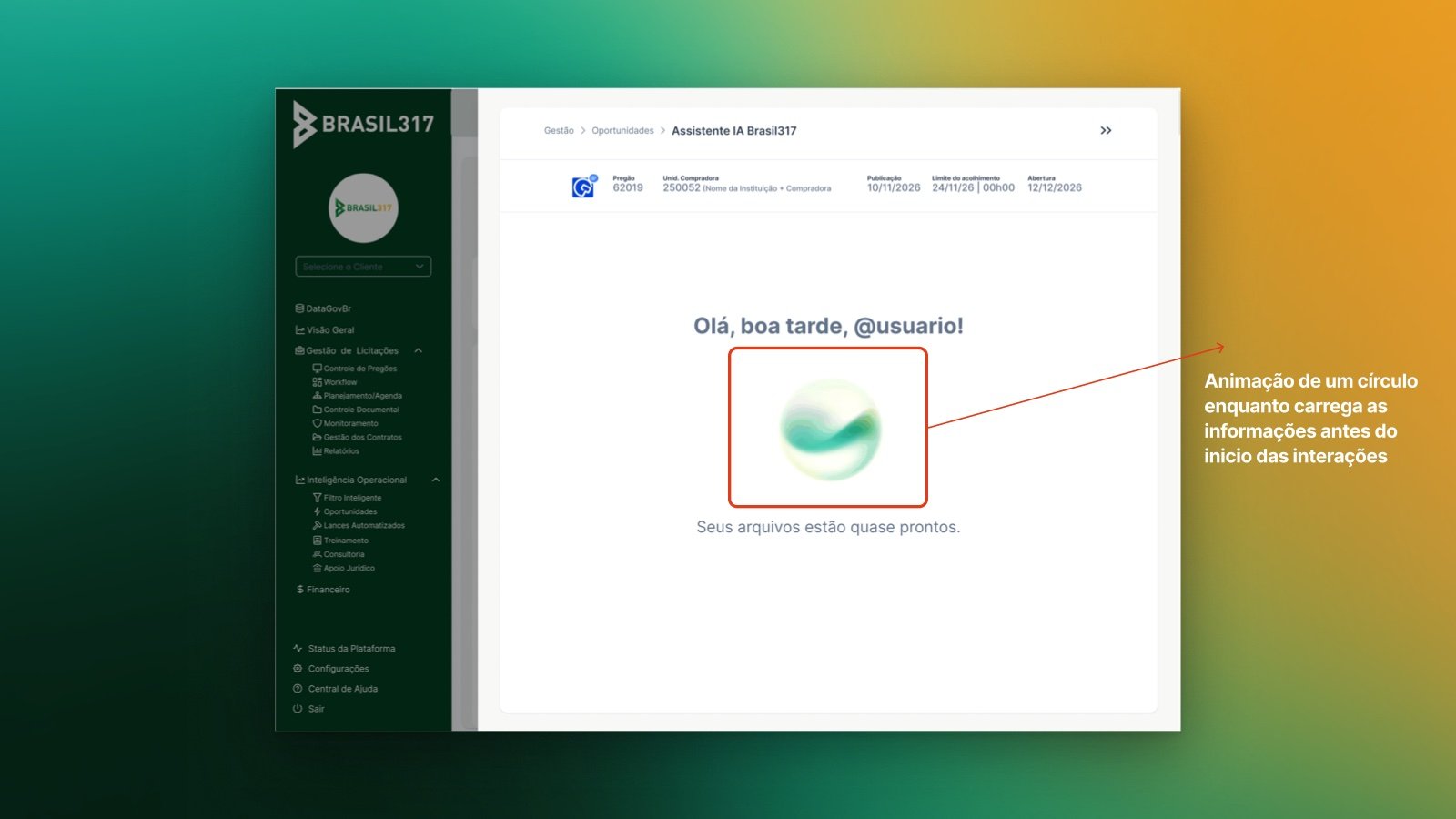Click the Pregão number 62019
The height and width of the screenshot is (819, 1456).
pos(628,188)
